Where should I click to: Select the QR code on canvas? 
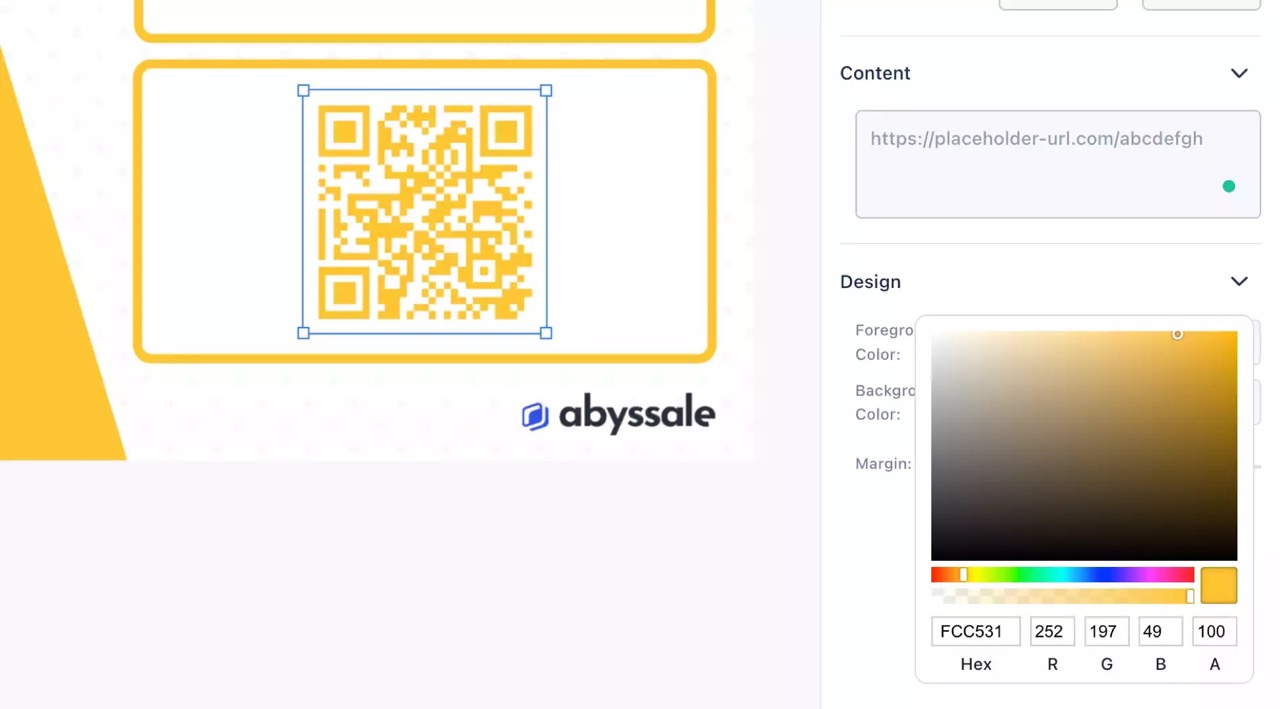[x=425, y=212]
